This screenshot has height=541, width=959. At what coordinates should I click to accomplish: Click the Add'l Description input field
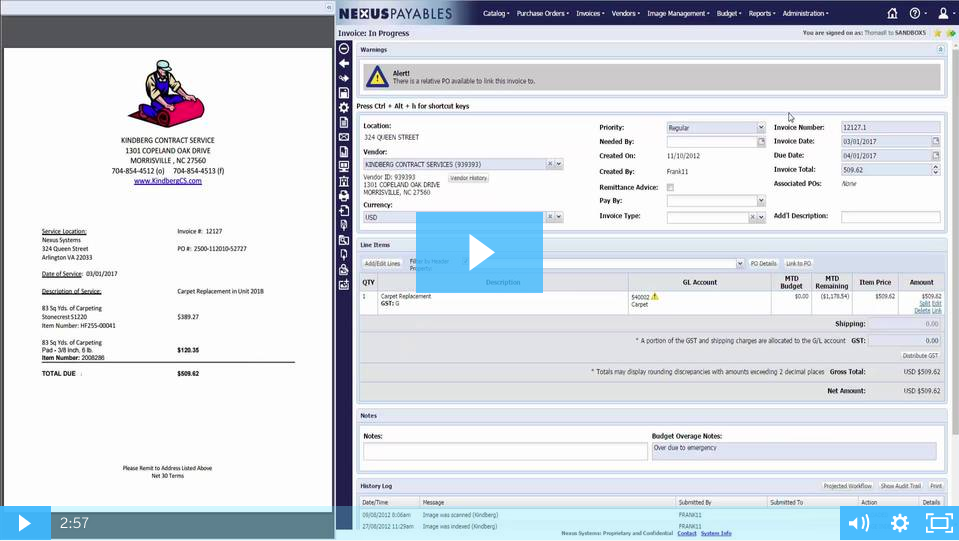point(890,216)
